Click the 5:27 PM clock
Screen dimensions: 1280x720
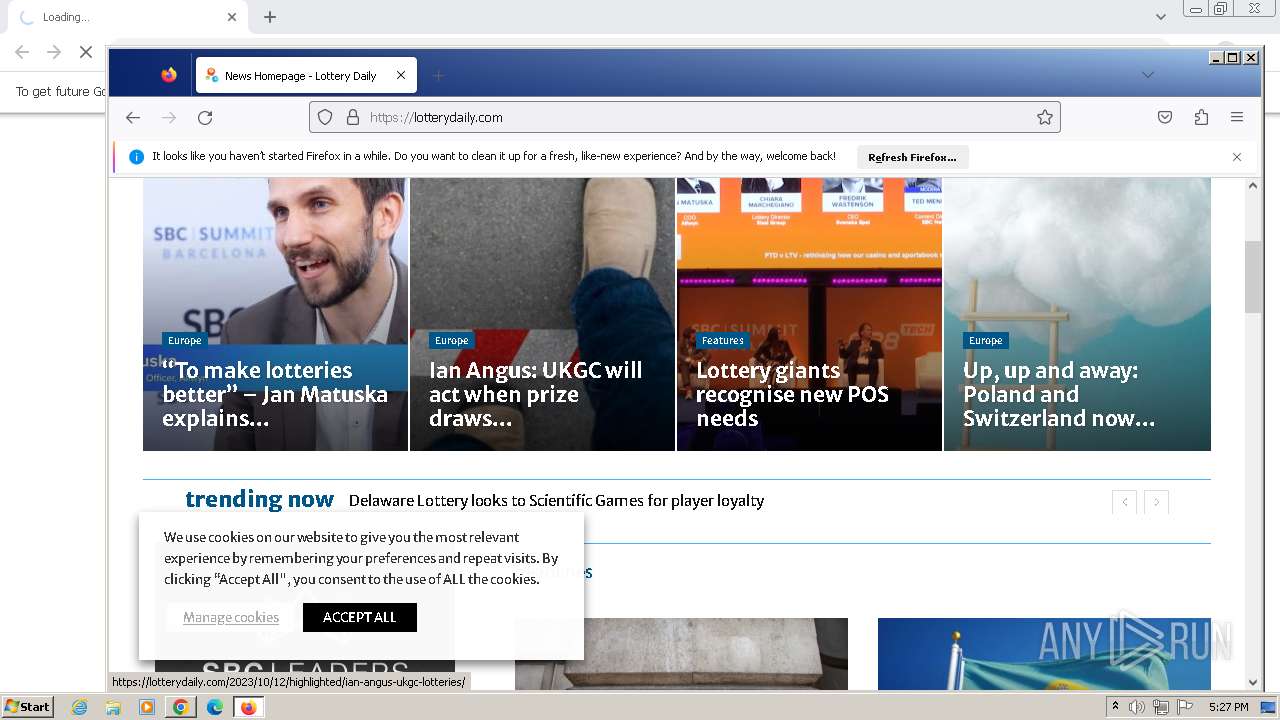point(1228,707)
